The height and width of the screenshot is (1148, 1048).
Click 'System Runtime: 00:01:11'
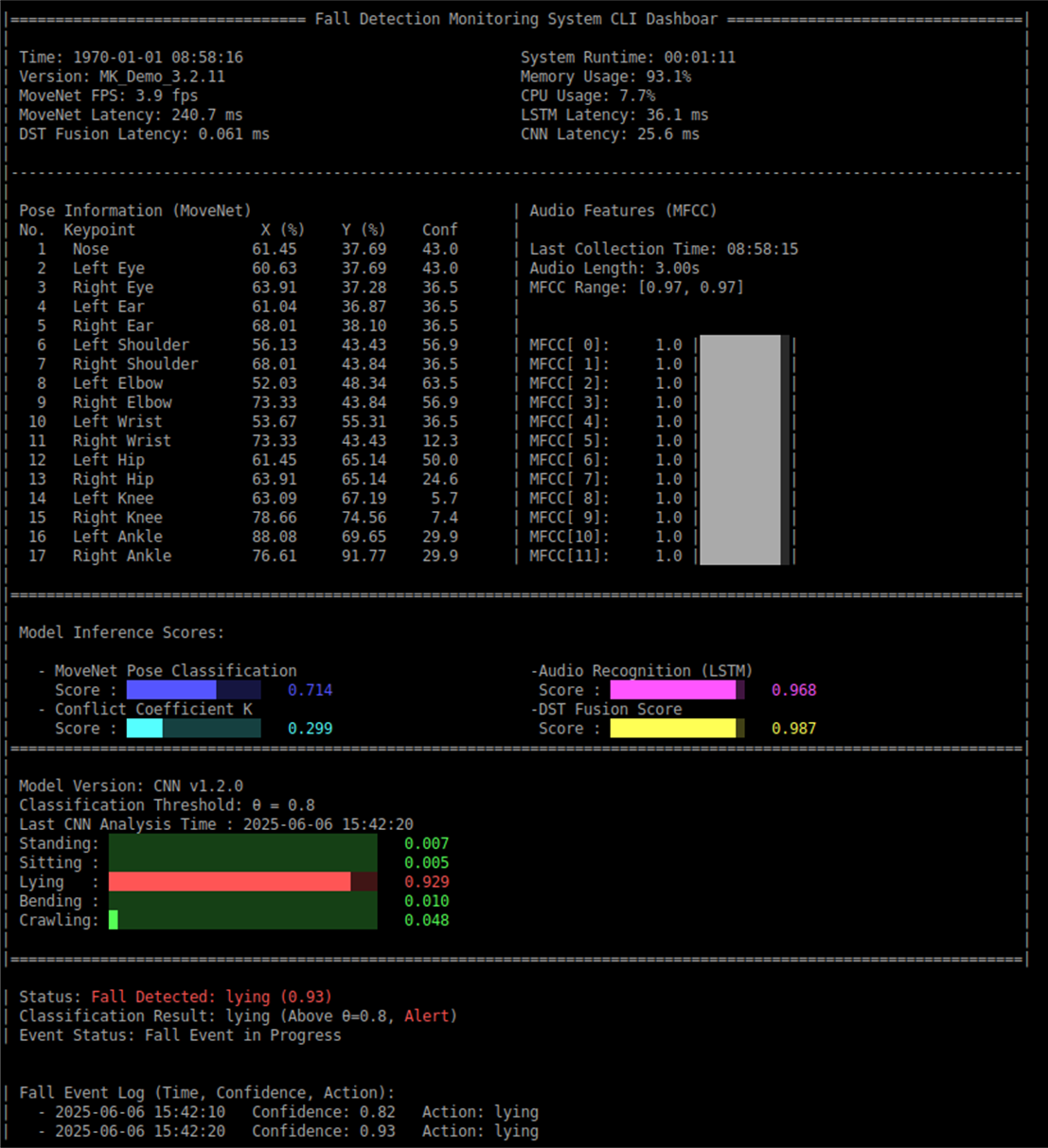tap(628, 58)
